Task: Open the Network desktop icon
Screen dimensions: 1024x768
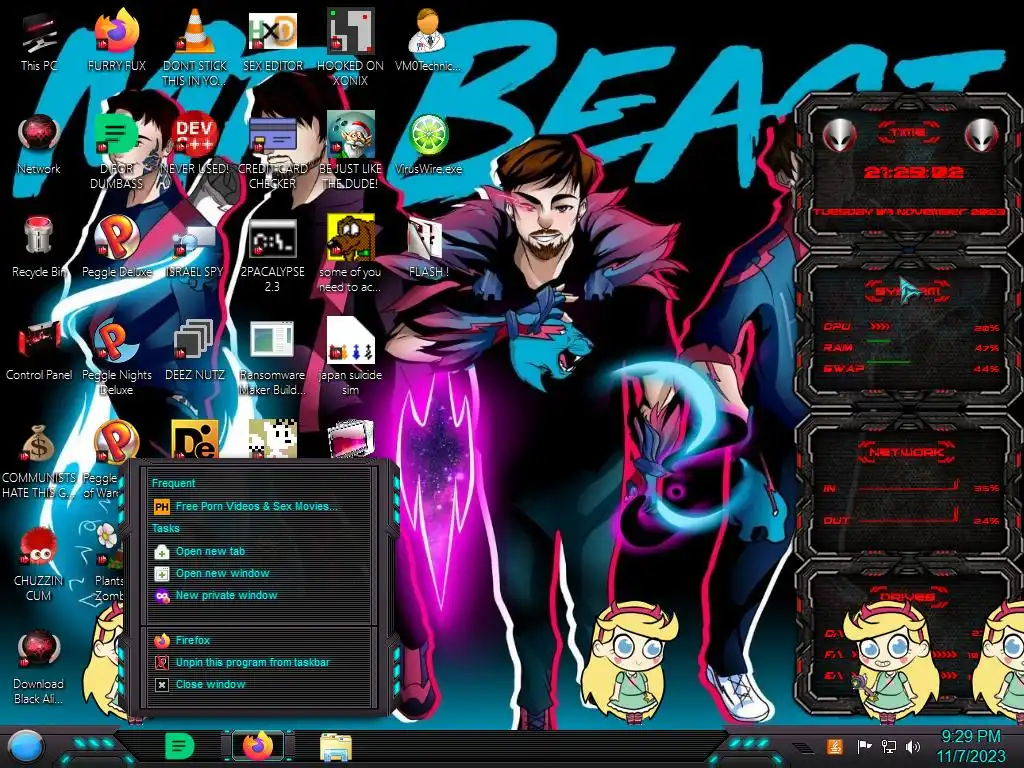Action: pos(39,144)
